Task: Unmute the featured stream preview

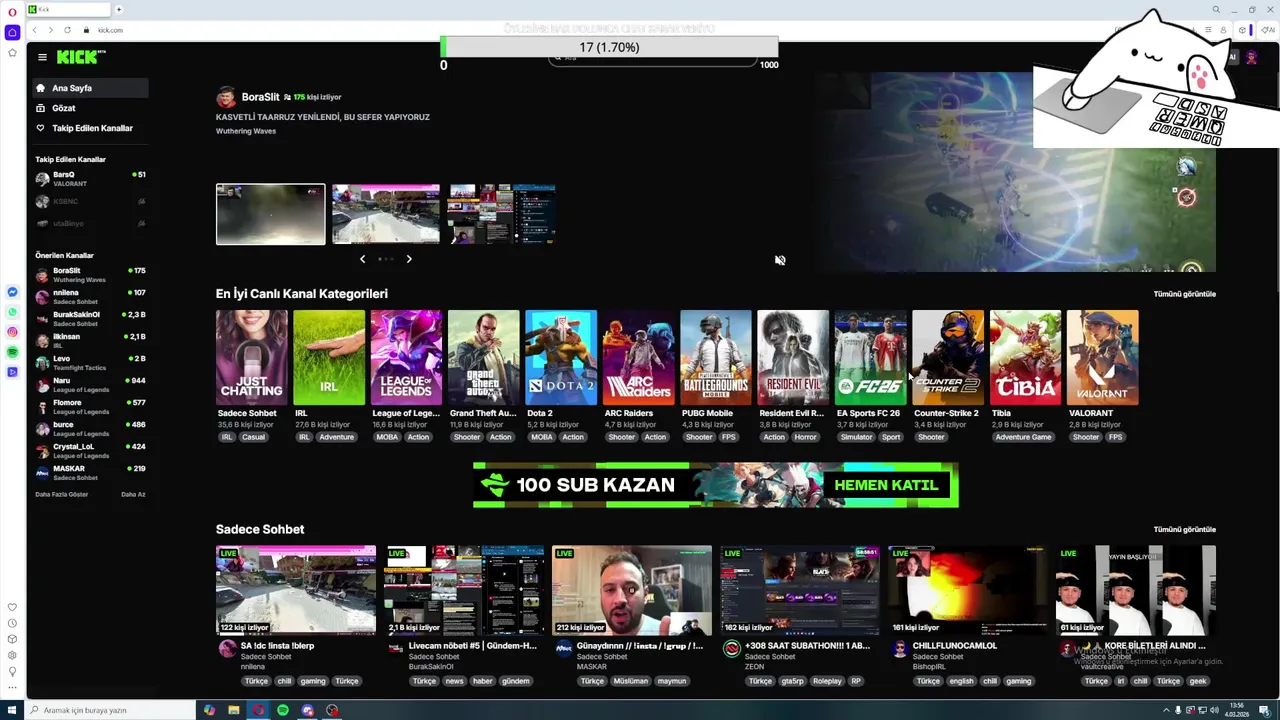Action: point(780,260)
